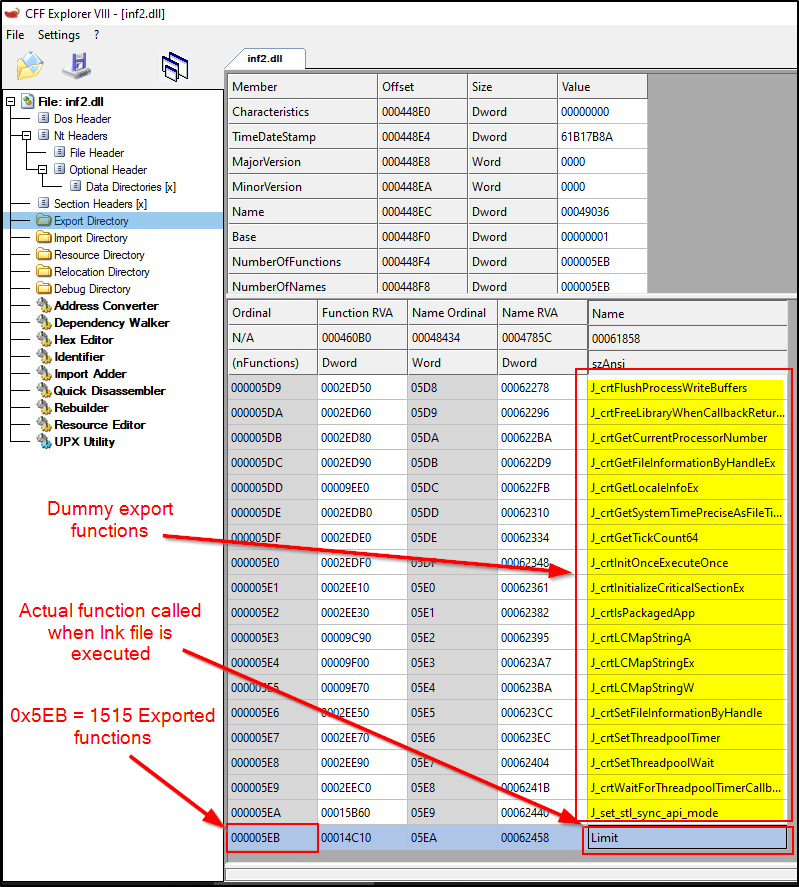This screenshot has width=799, height=887.
Task: Open the Debug Directory folder
Action: point(92,289)
